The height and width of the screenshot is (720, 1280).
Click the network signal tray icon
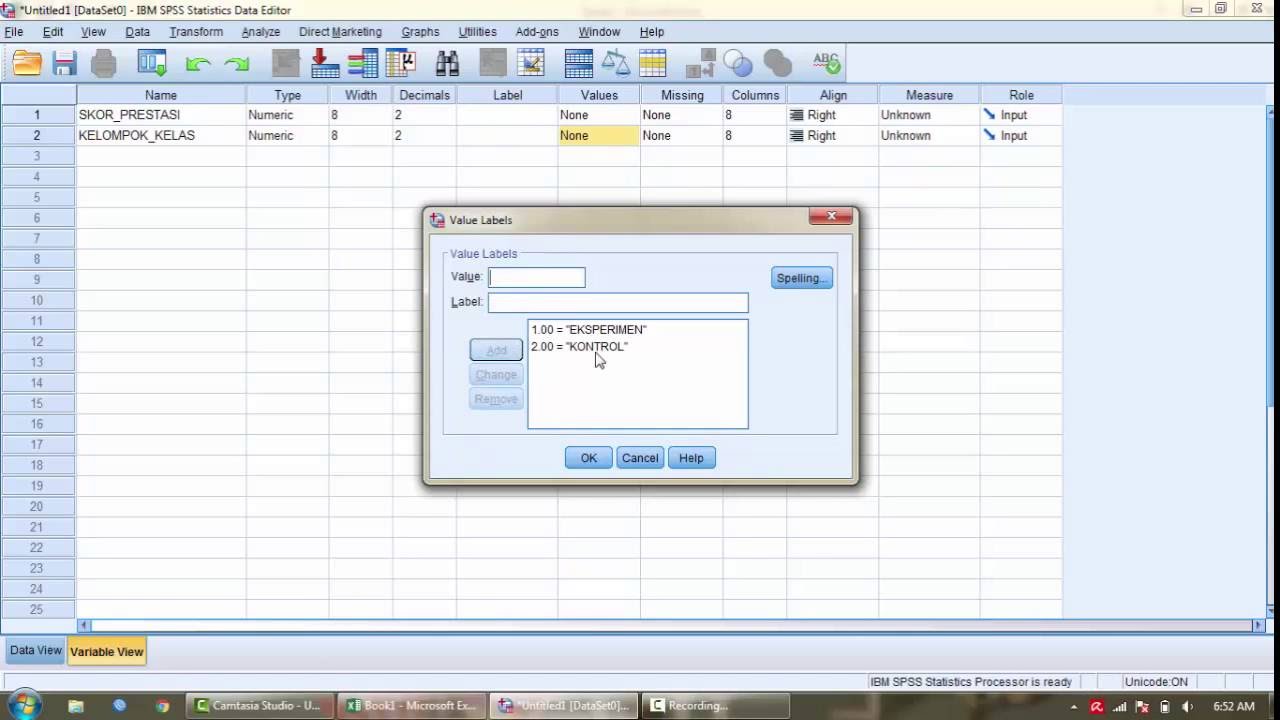[x=1120, y=706]
